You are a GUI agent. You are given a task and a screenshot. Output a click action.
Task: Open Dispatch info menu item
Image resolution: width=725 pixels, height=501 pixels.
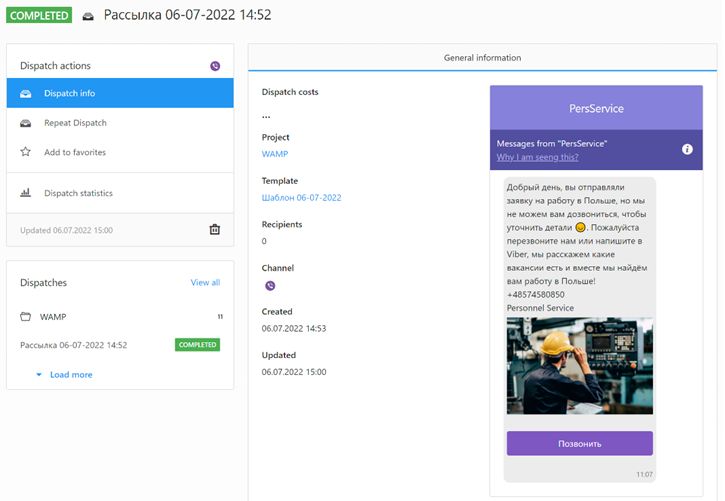pyautogui.click(x=120, y=93)
